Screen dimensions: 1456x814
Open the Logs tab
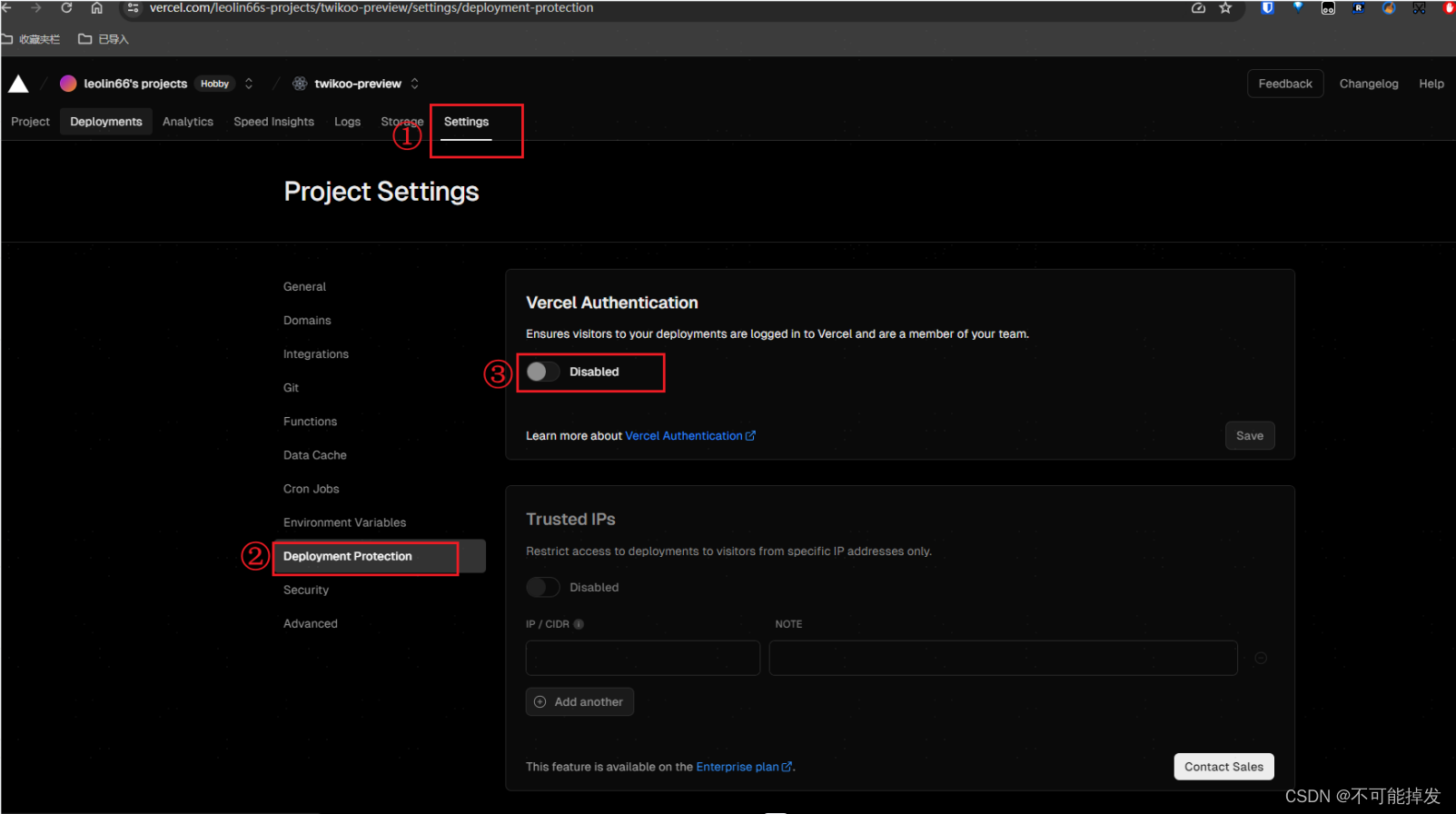[x=347, y=122]
